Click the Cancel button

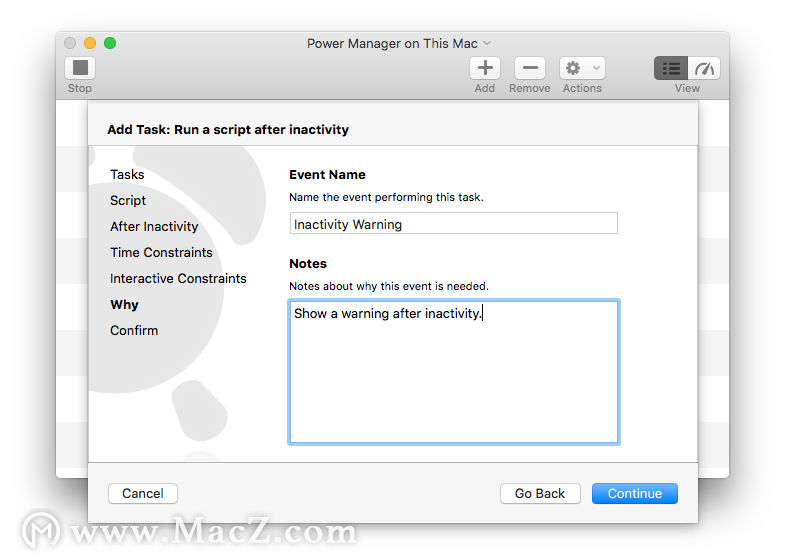[143, 493]
